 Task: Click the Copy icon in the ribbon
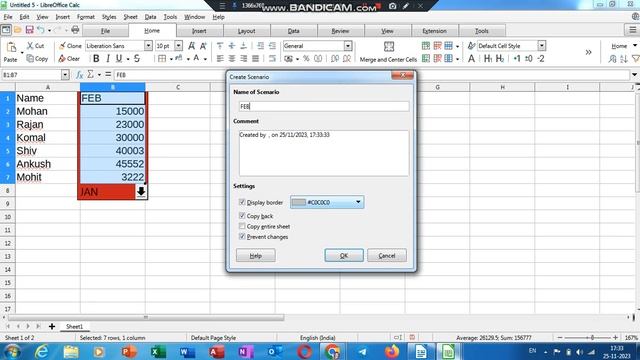point(30,59)
